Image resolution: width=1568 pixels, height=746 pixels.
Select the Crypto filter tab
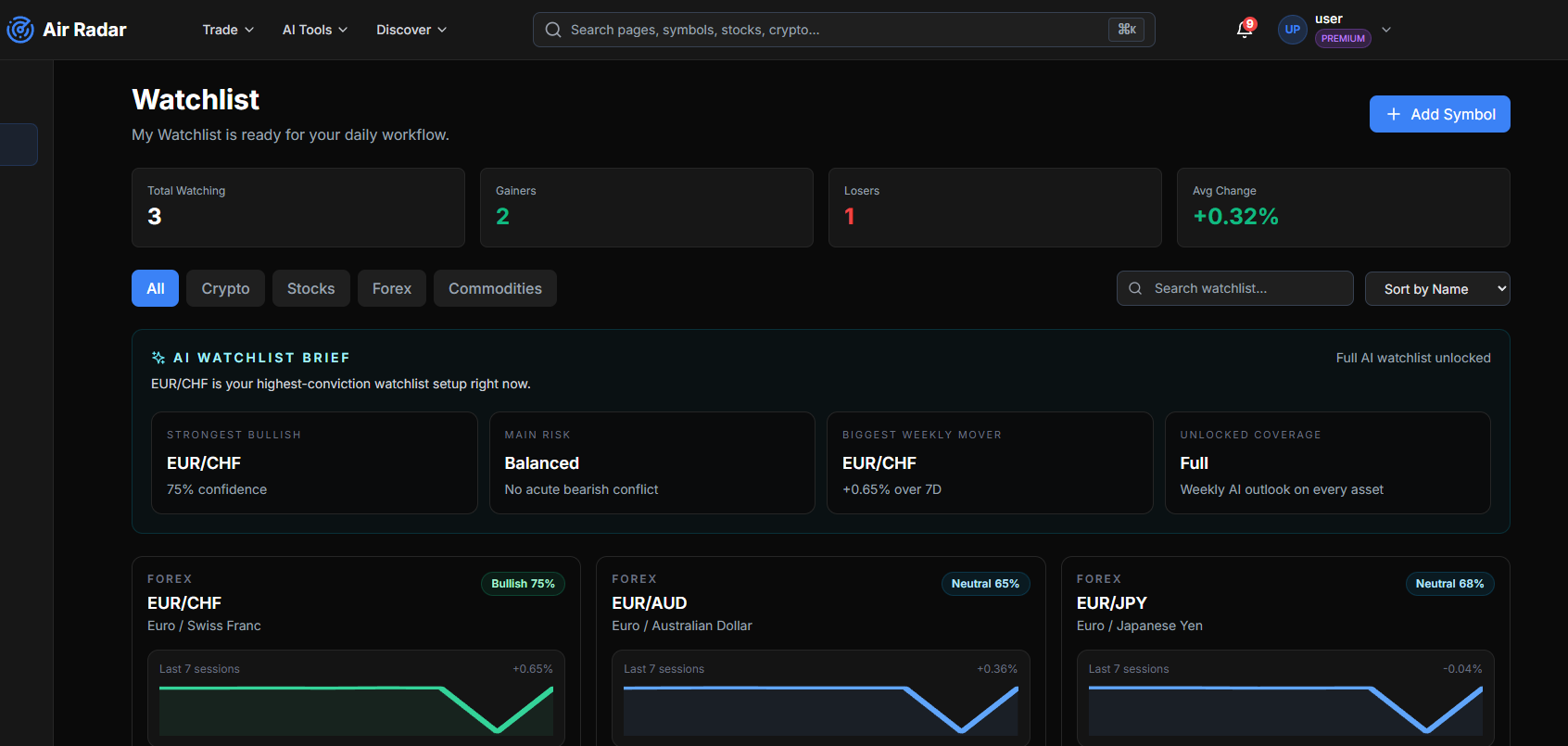[x=225, y=288]
